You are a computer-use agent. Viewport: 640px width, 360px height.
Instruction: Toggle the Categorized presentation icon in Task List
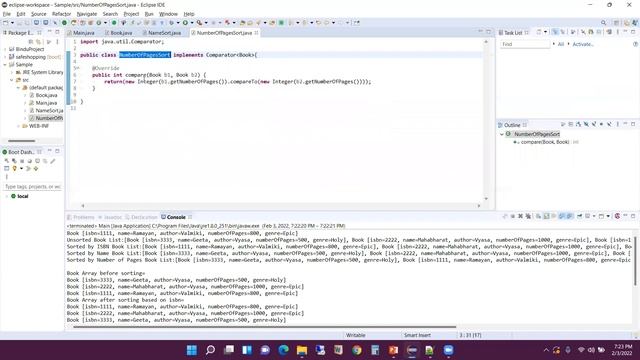555,32
